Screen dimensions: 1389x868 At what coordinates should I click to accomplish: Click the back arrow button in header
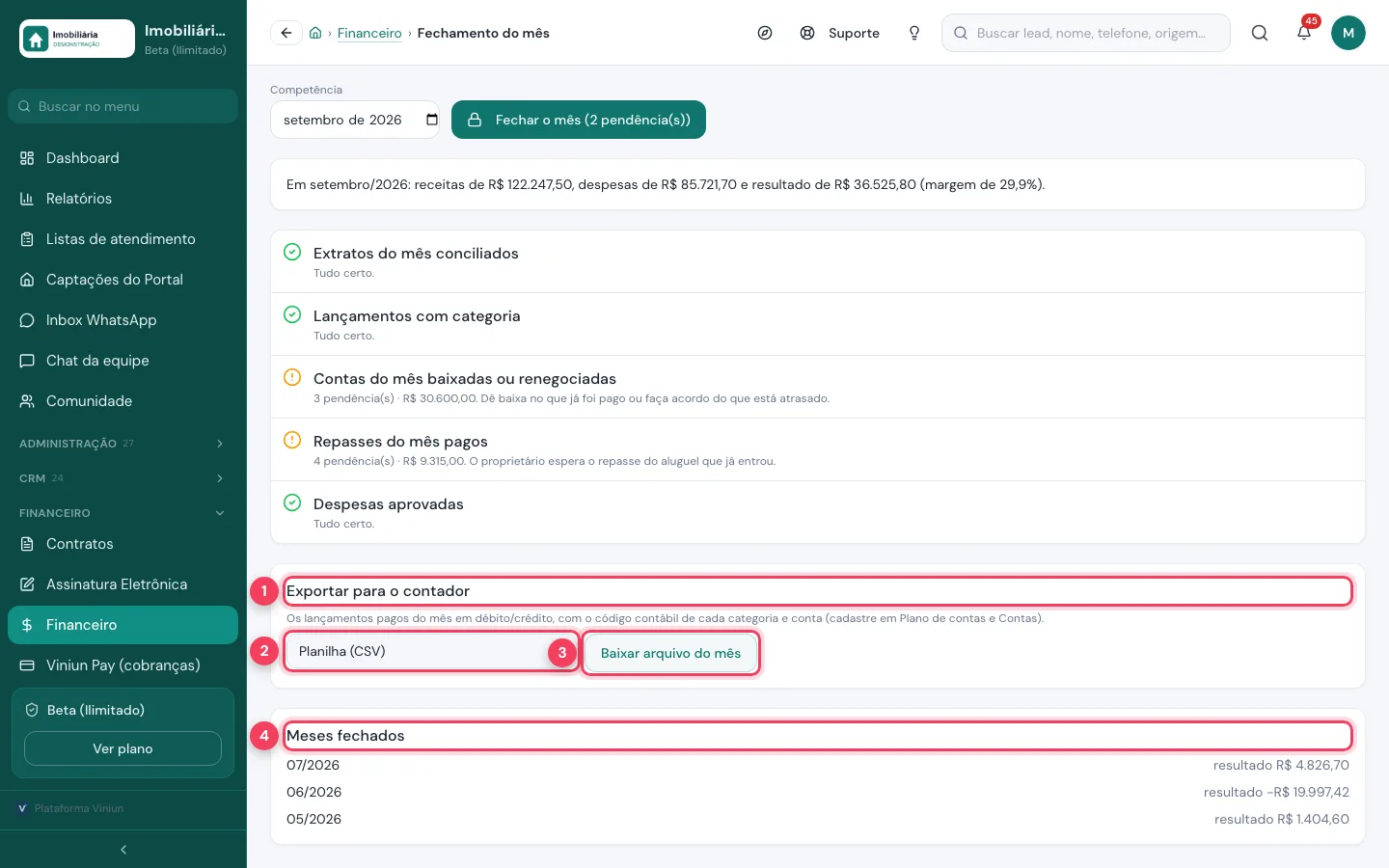[x=286, y=33]
